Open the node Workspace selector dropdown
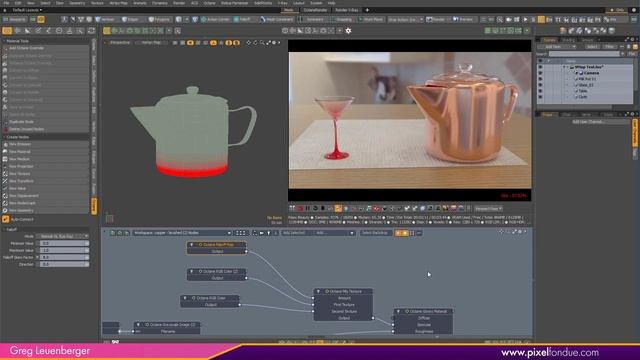The height and width of the screenshot is (360, 640). [182, 233]
